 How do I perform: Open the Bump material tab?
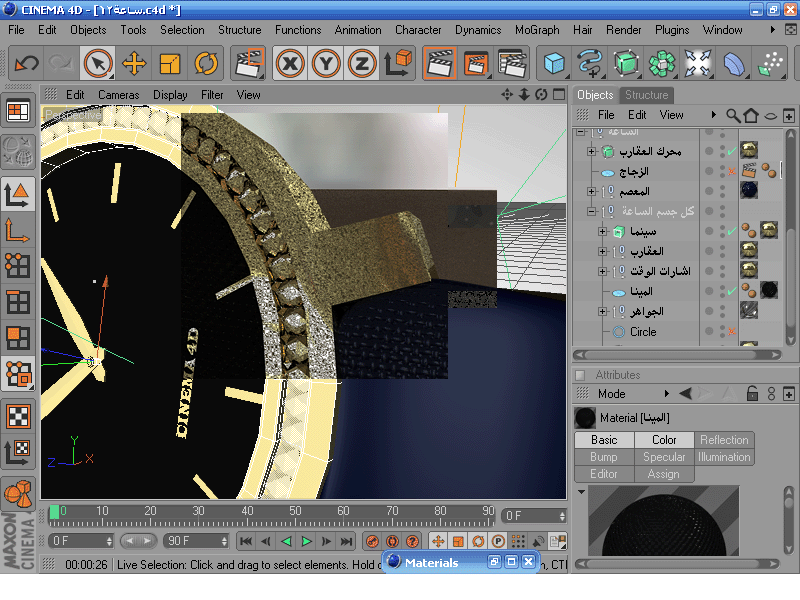tap(604, 457)
